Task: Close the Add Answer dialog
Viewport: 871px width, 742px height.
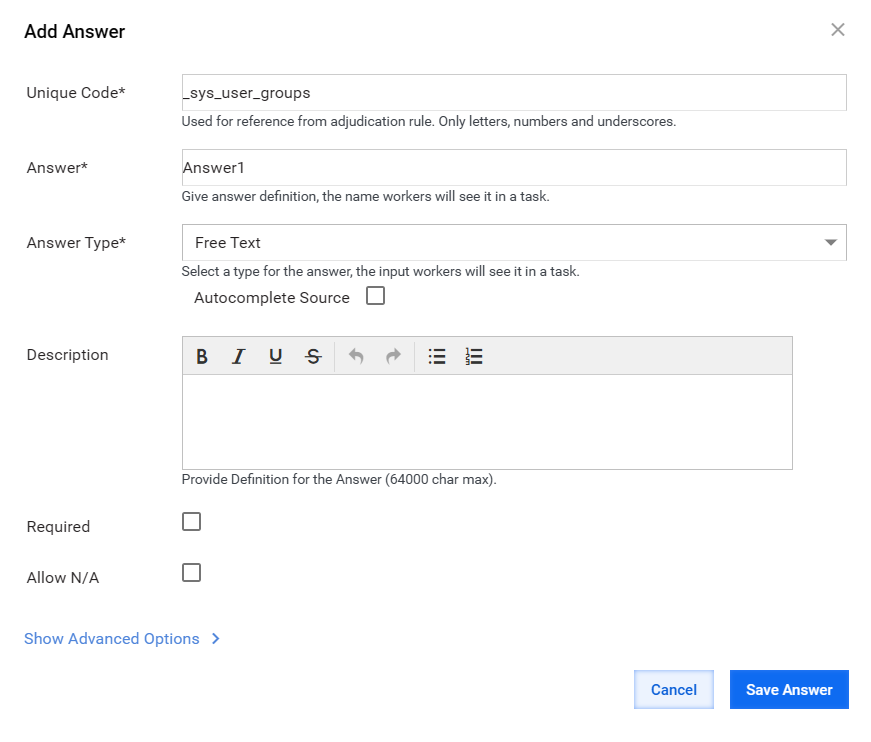Action: tap(838, 30)
